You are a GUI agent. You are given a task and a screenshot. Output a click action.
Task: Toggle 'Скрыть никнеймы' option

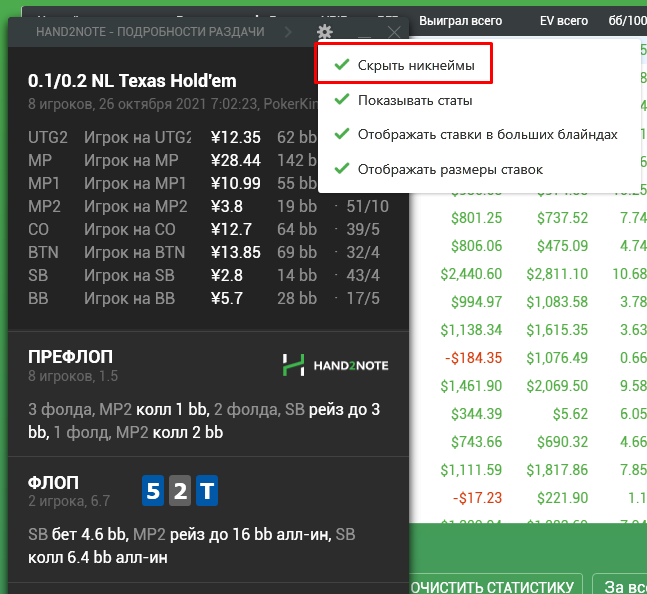click(x=404, y=65)
